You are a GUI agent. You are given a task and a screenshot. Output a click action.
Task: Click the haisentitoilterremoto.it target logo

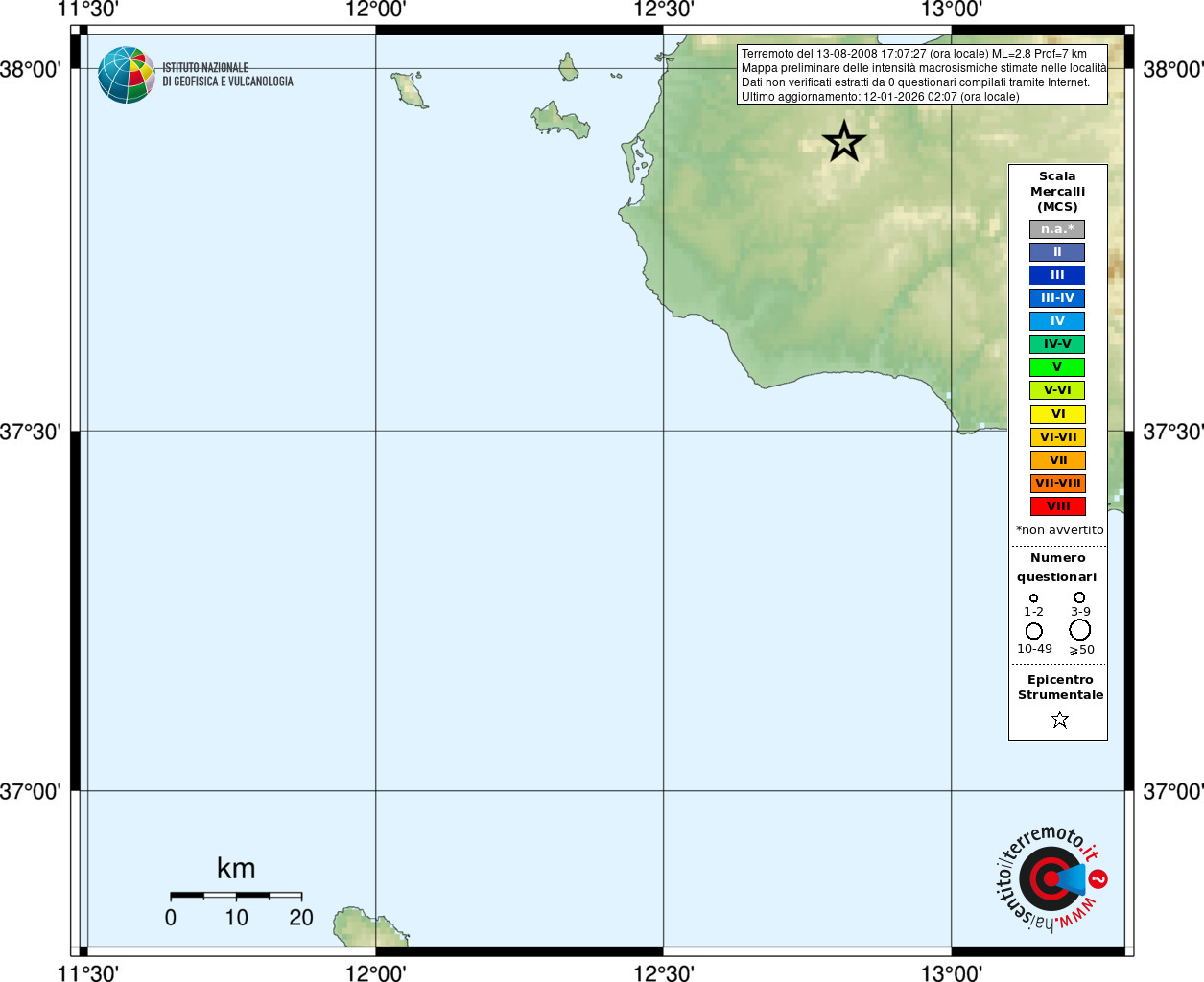point(1051,878)
